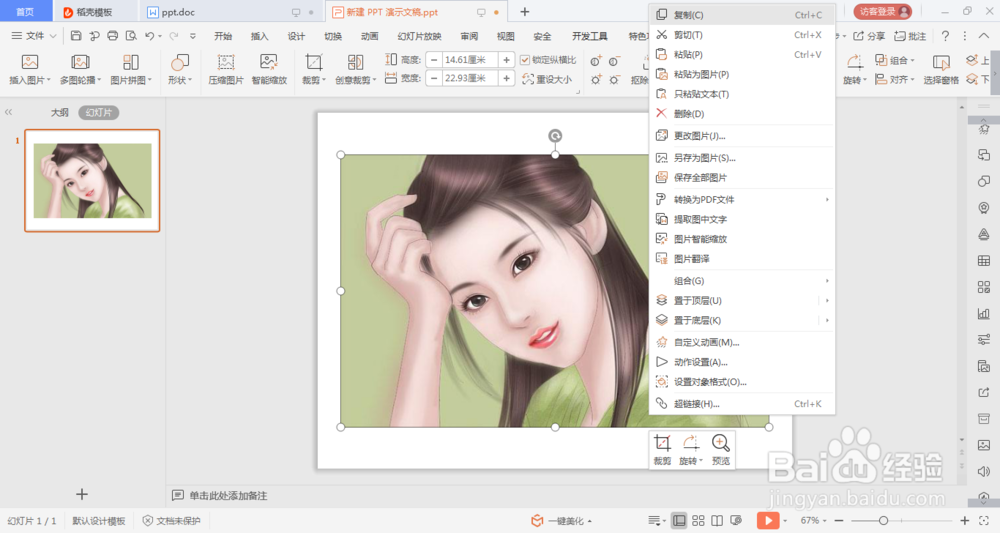Click 单击此处添加备注 notes area

[228, 495]
